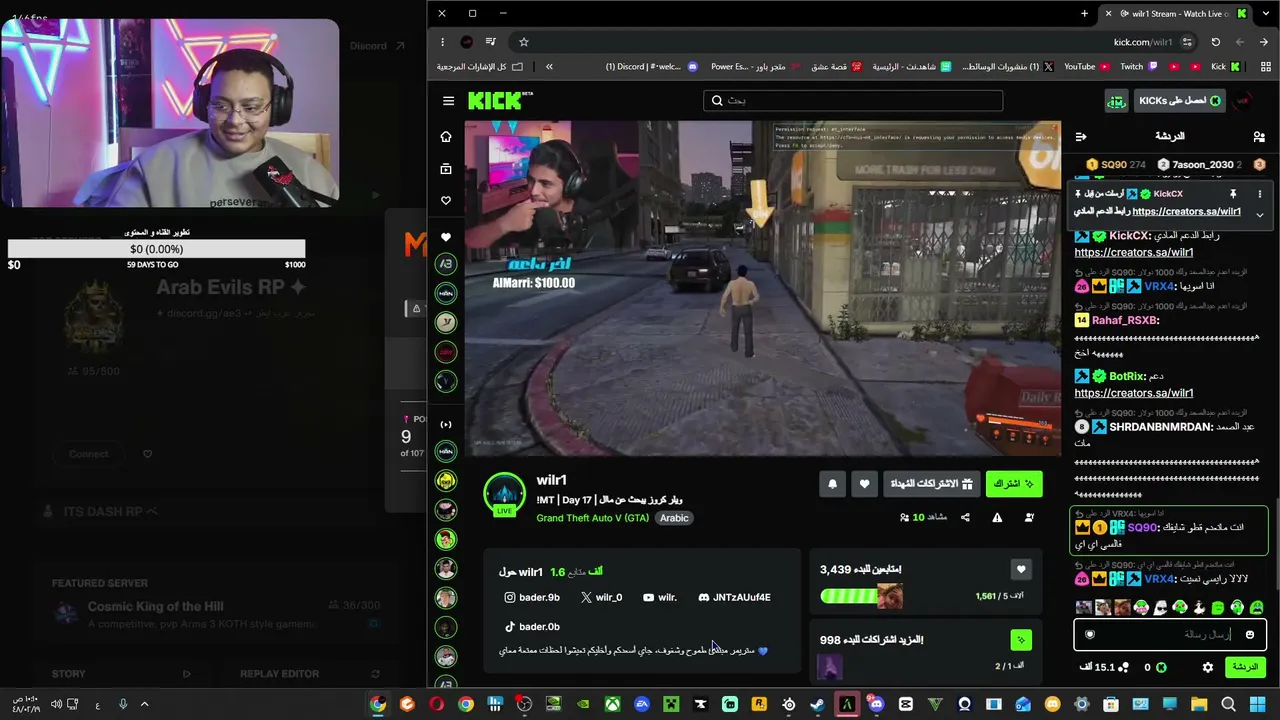Screen dimensions: 1280x720
Task: Click the person icon beside the report icon
Action: tap(1029, 517)
